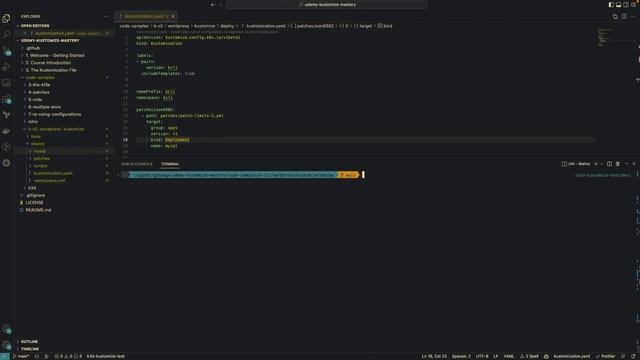The image size is (640, 360).
Task: Synchronize changes icon in status bar
Action: (37, 356)
